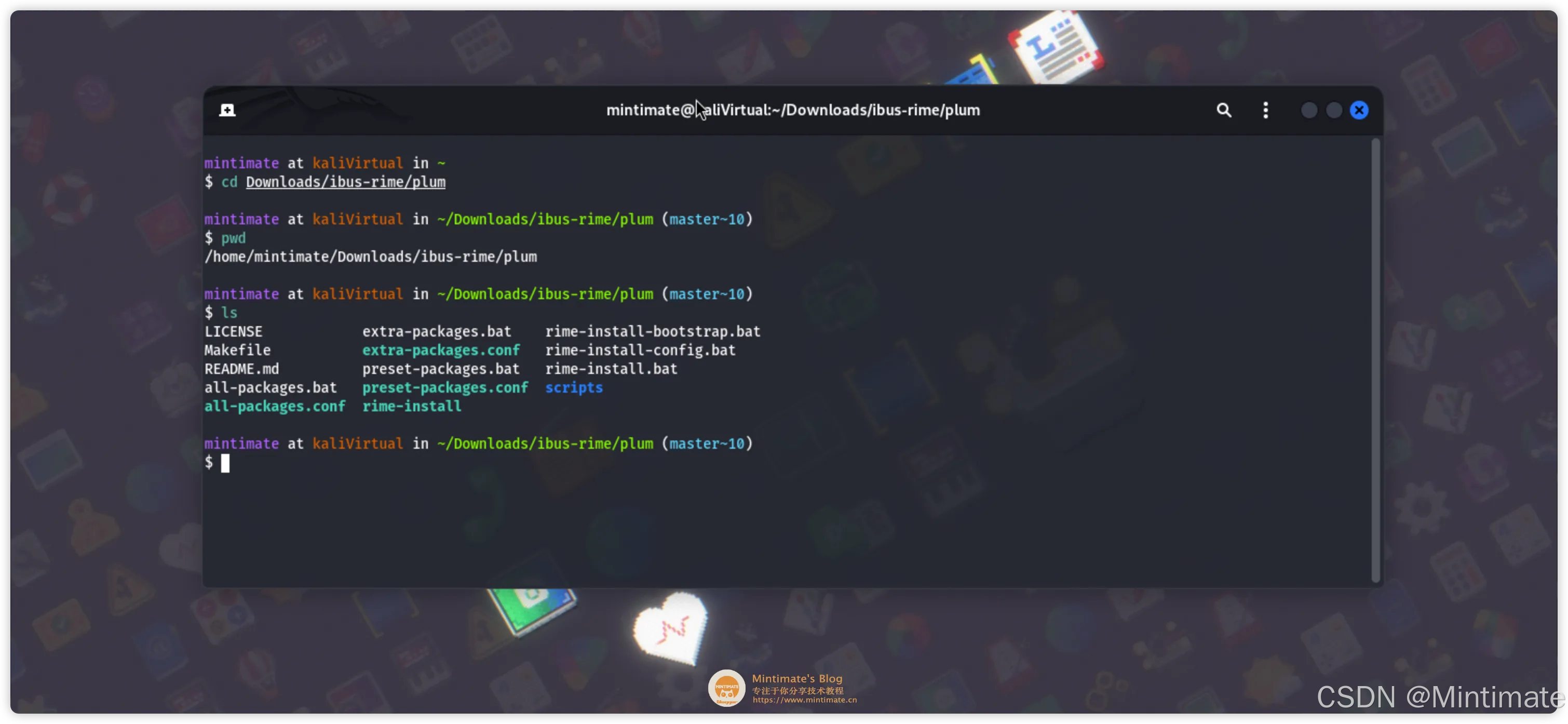This screenshot has height=724, width=1568.
Task: Click the document icon on the desktop
Action: 1056,46
